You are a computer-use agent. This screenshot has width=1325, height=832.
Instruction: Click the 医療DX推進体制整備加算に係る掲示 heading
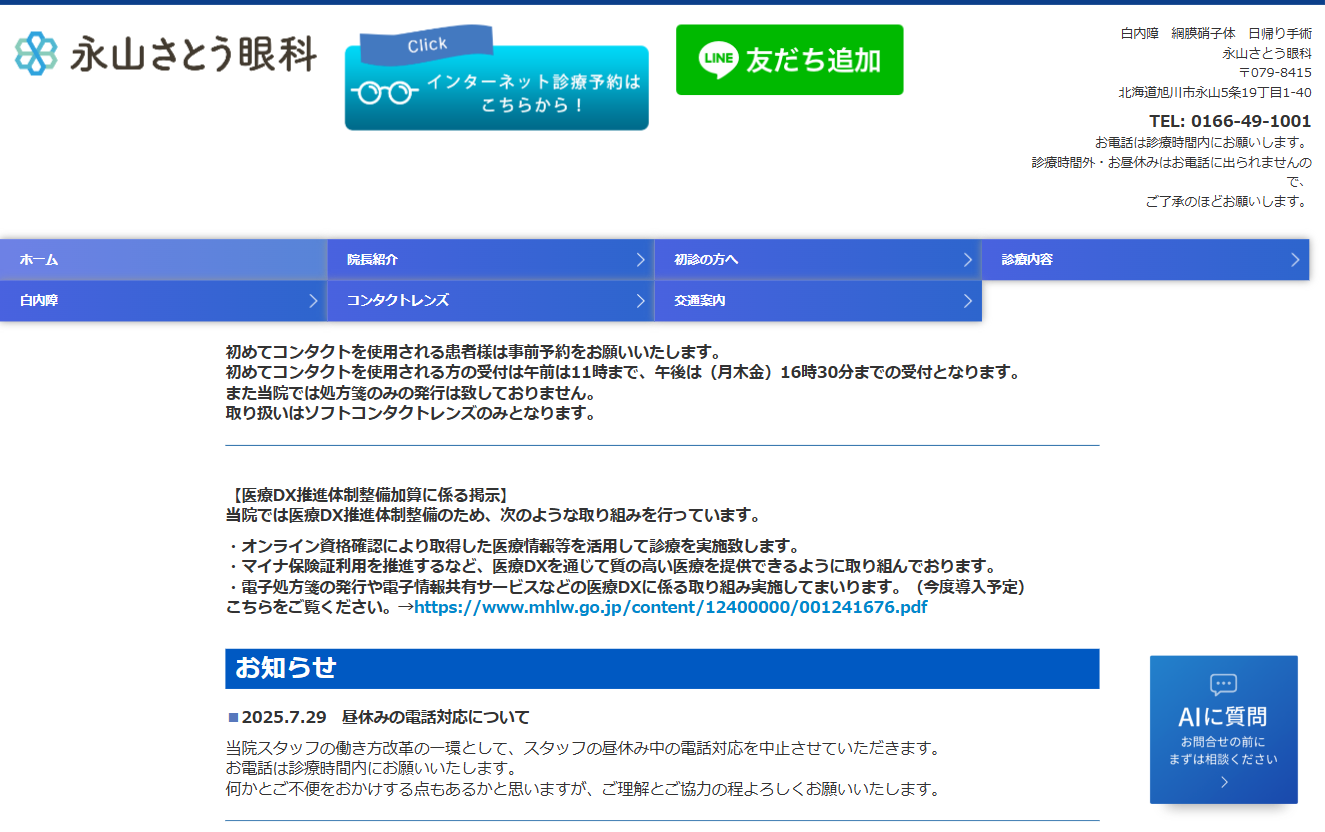pyautogui.click(x=369, y=494)
